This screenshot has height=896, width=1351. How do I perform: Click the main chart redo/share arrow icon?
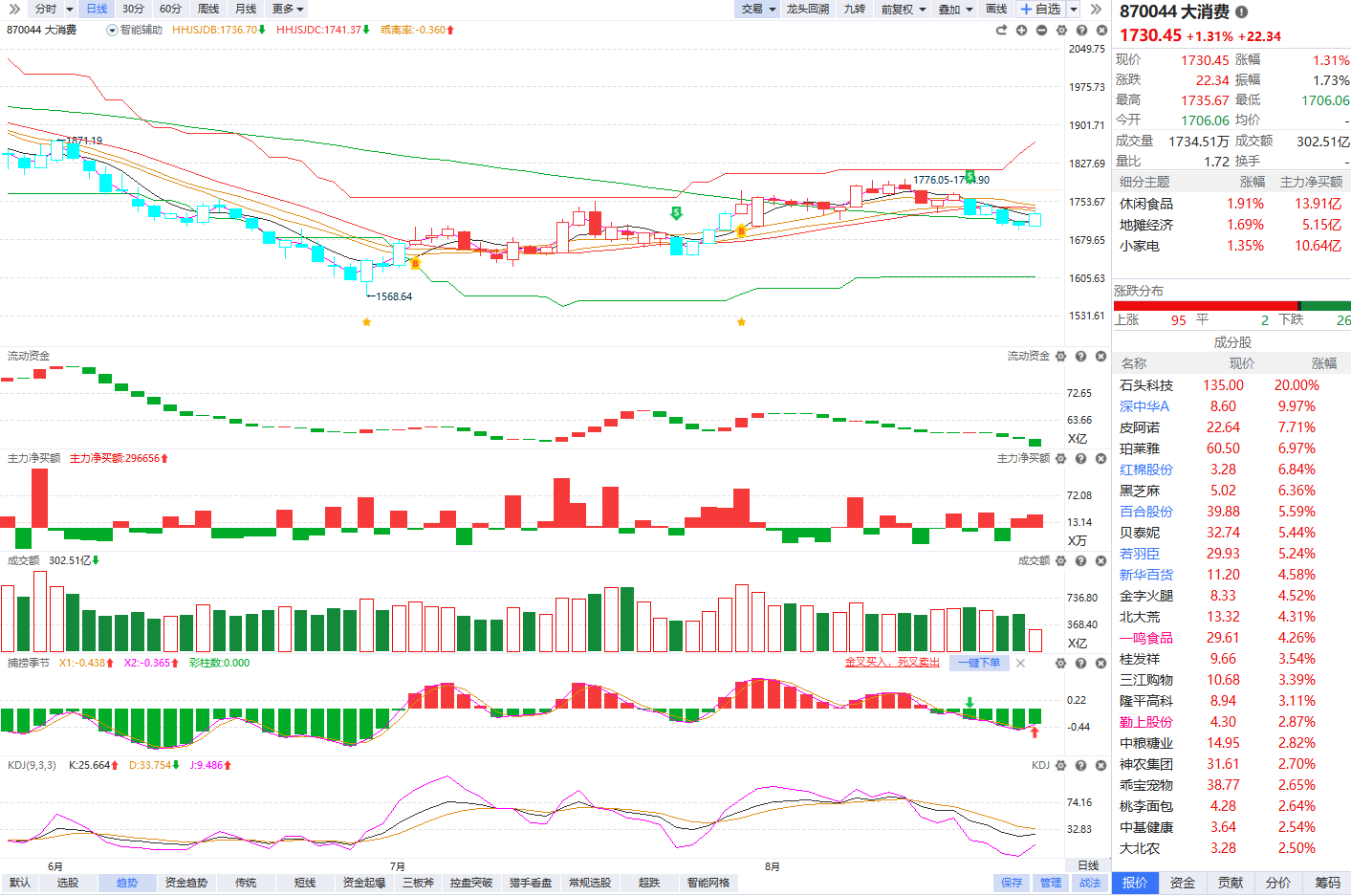(x=1001, y=31)
